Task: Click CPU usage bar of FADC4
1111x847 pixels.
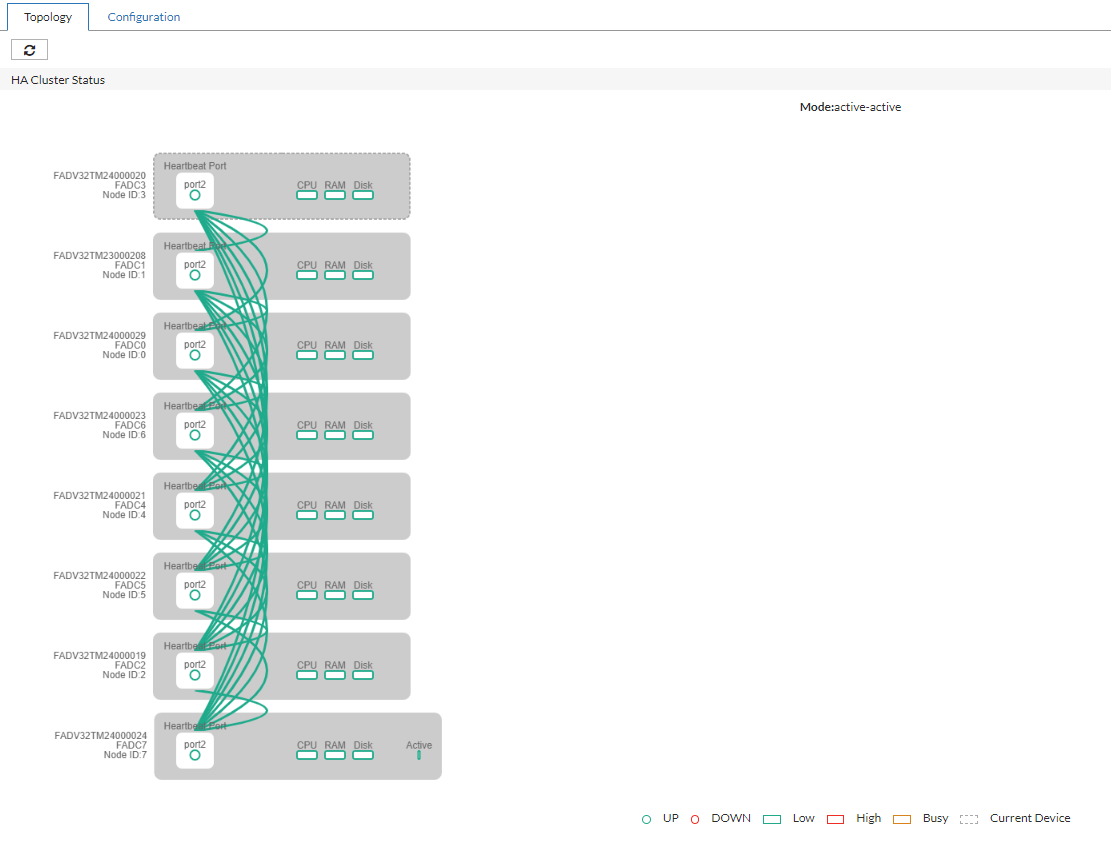Action: pyautogui.click(x=307, y=516)
